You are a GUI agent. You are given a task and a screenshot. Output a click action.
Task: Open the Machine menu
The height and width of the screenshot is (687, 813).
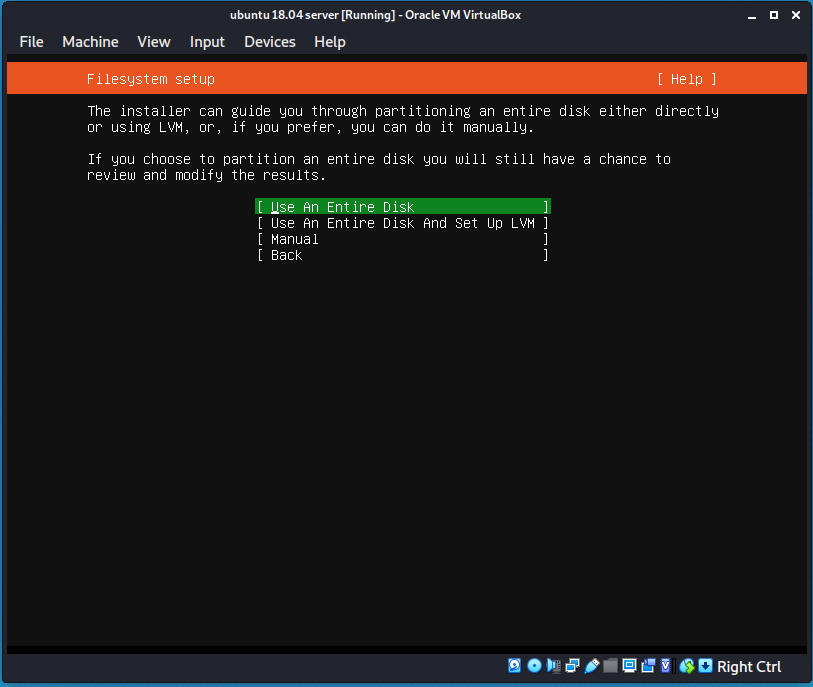pyautogui.click(x=90, y=42)
